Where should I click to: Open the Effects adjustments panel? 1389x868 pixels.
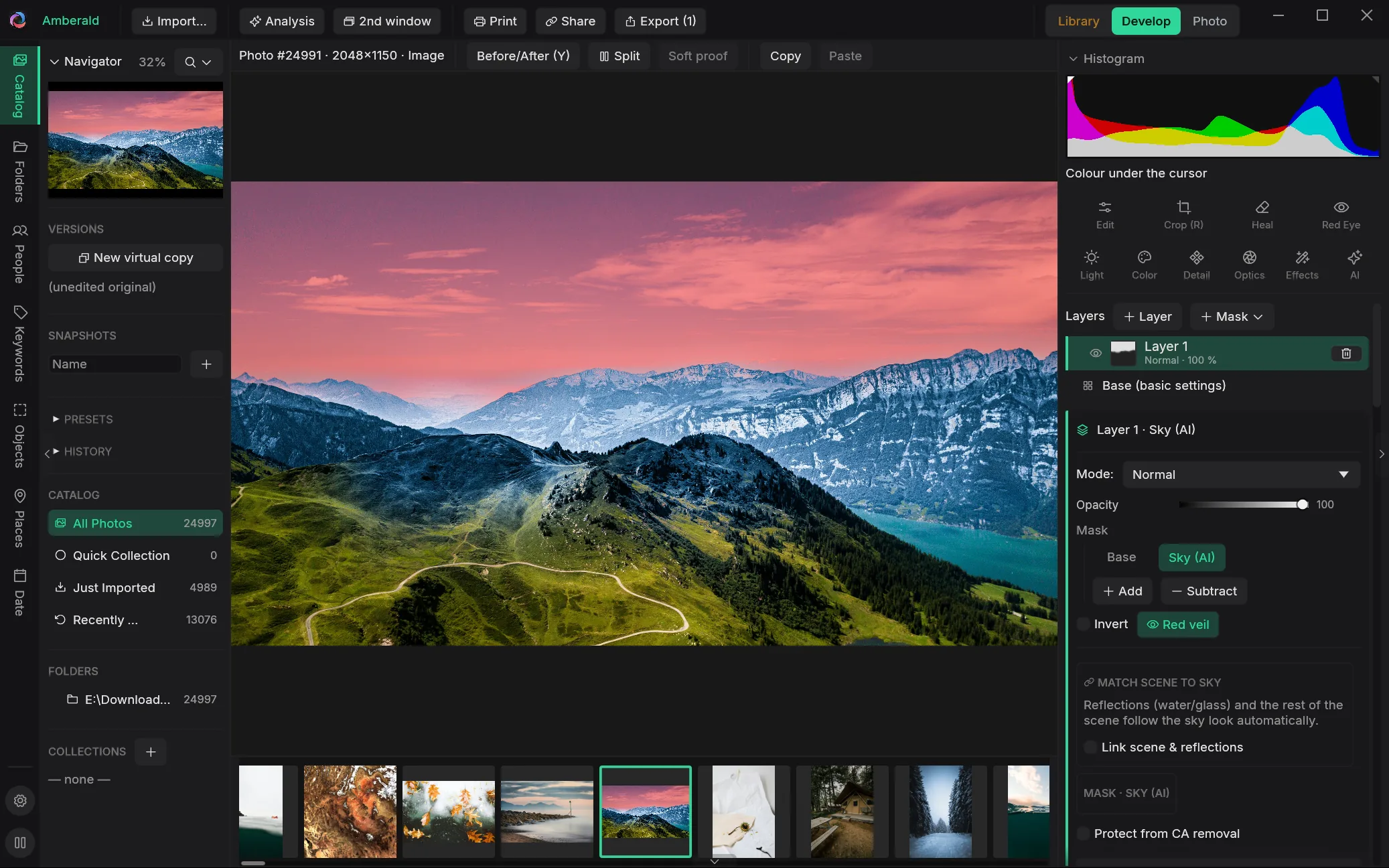click(x=1302, y=265)
